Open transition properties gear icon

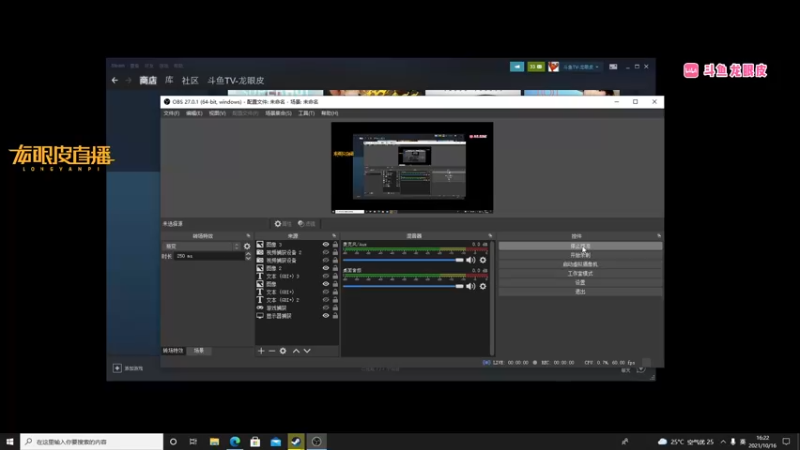coord(247,246)
